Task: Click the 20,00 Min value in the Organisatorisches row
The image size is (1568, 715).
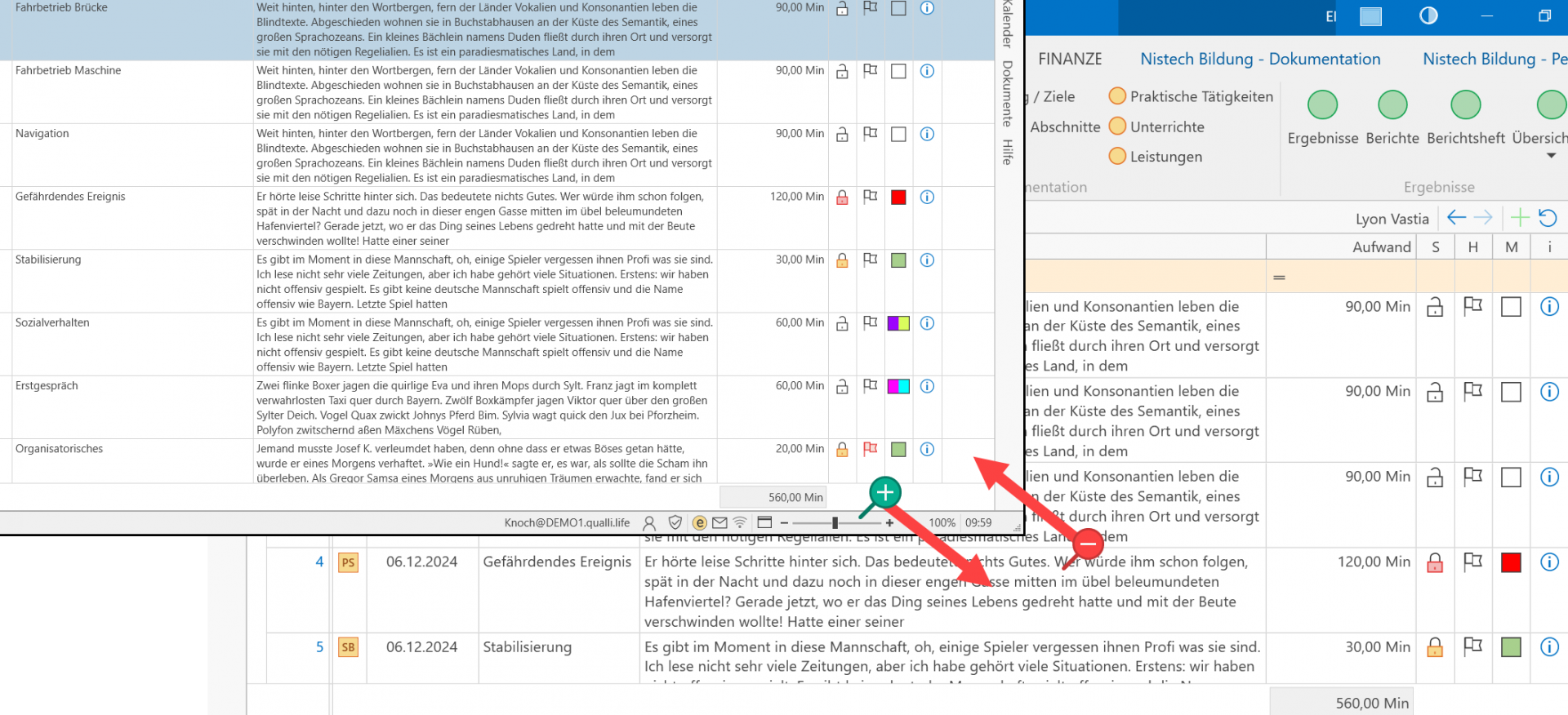Action: tap(800, 449)
